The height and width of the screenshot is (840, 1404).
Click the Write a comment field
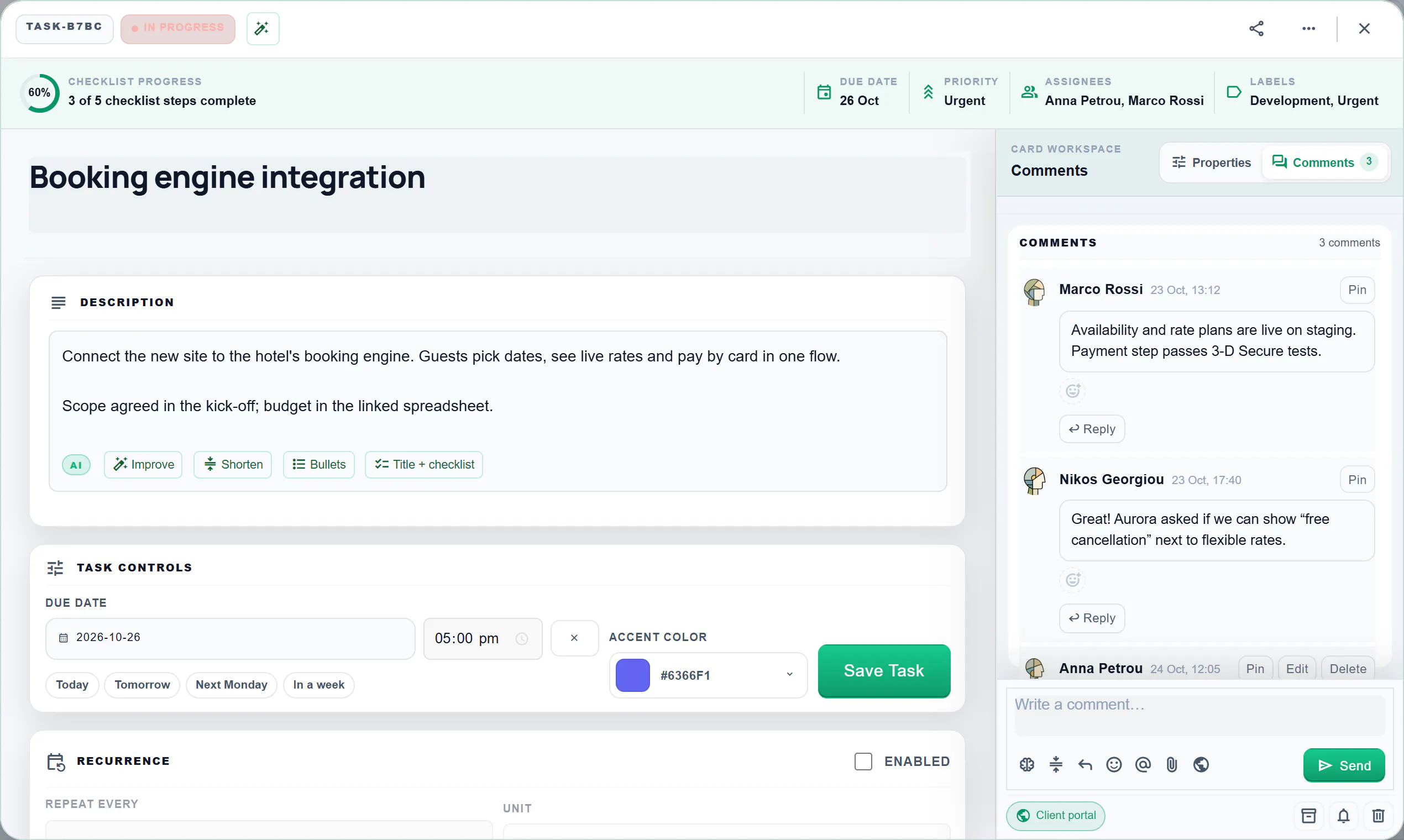tap(1199, 715)
